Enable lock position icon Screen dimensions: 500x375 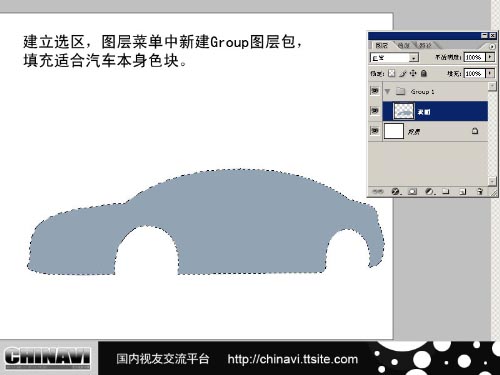413,73
